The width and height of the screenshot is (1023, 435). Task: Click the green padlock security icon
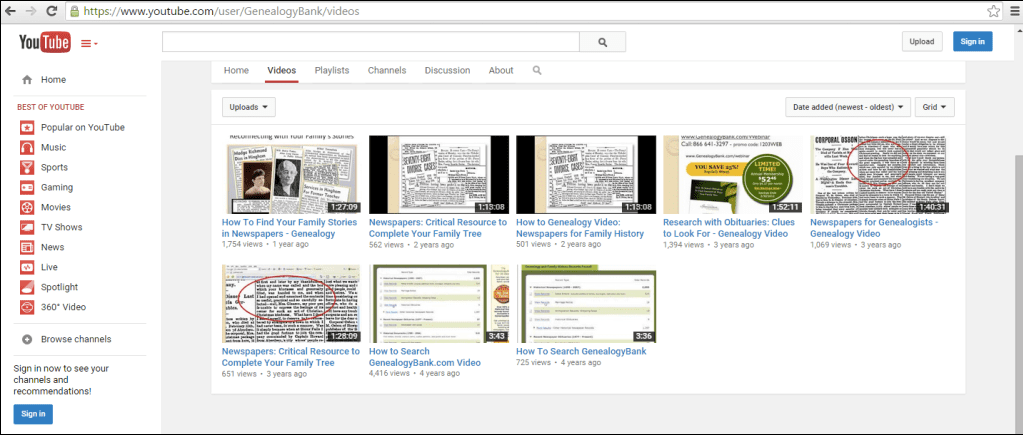(x=74, y=11)
